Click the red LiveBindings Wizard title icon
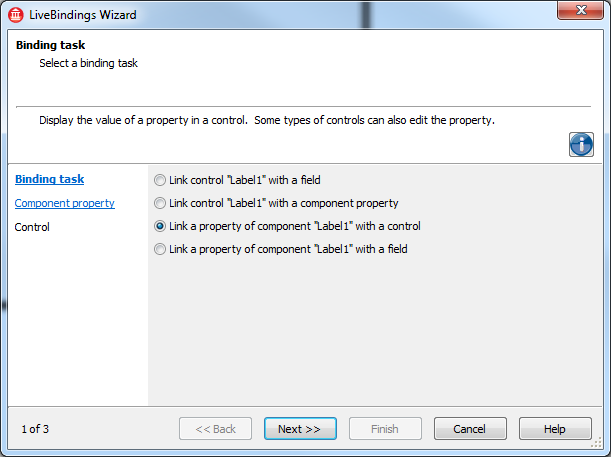This screenshot has height=457, width=611. tap(16, 15)
